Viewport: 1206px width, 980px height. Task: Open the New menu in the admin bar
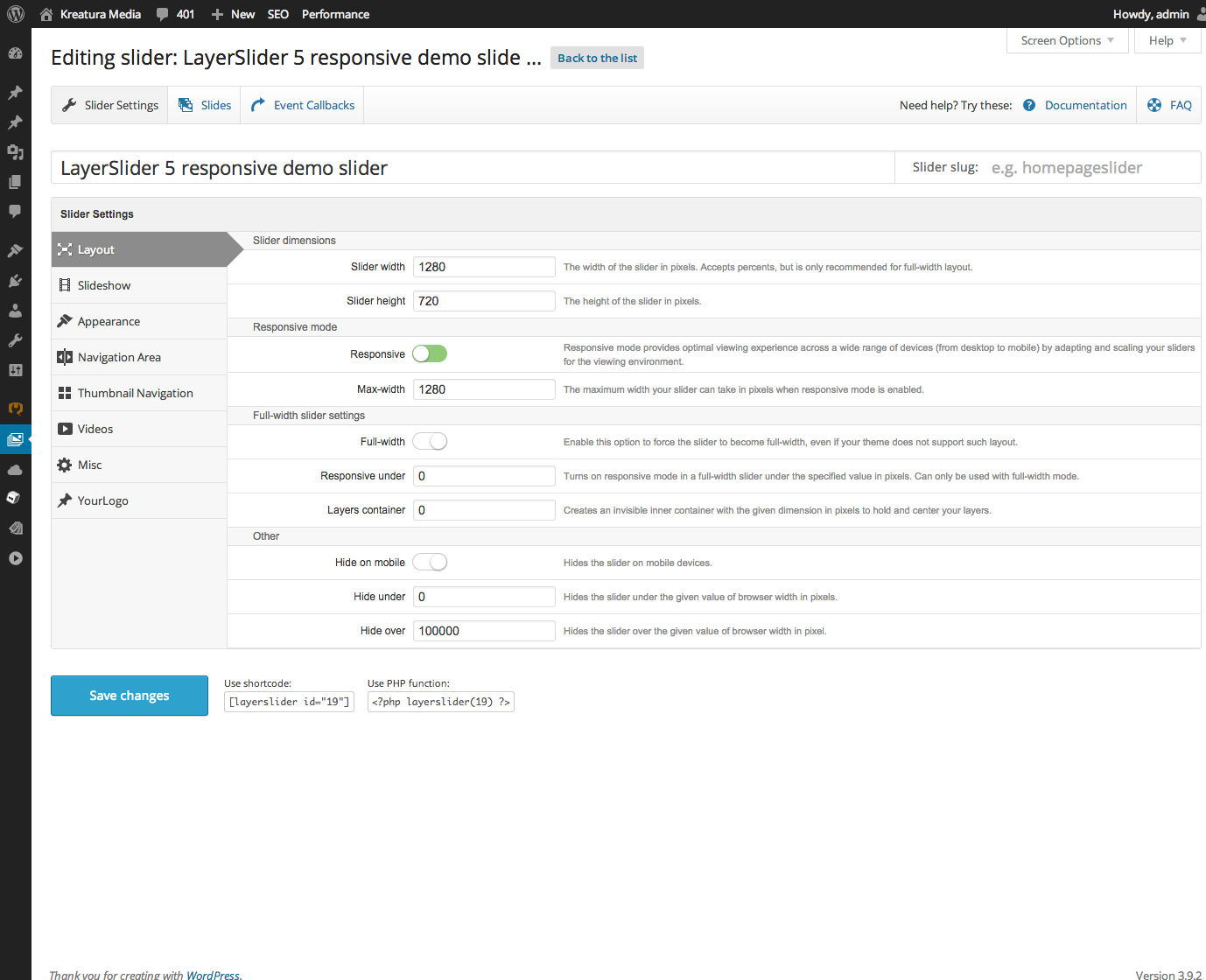[232, 13]
